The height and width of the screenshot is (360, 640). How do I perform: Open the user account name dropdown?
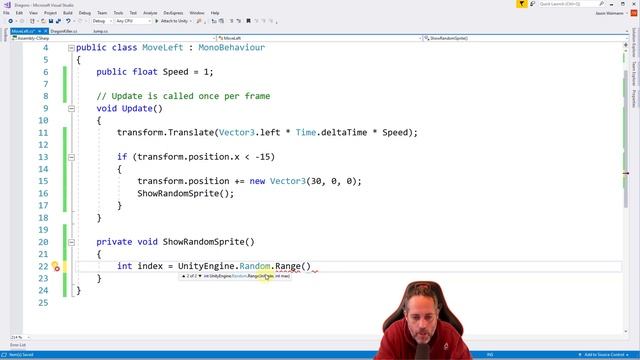(611, 13)
